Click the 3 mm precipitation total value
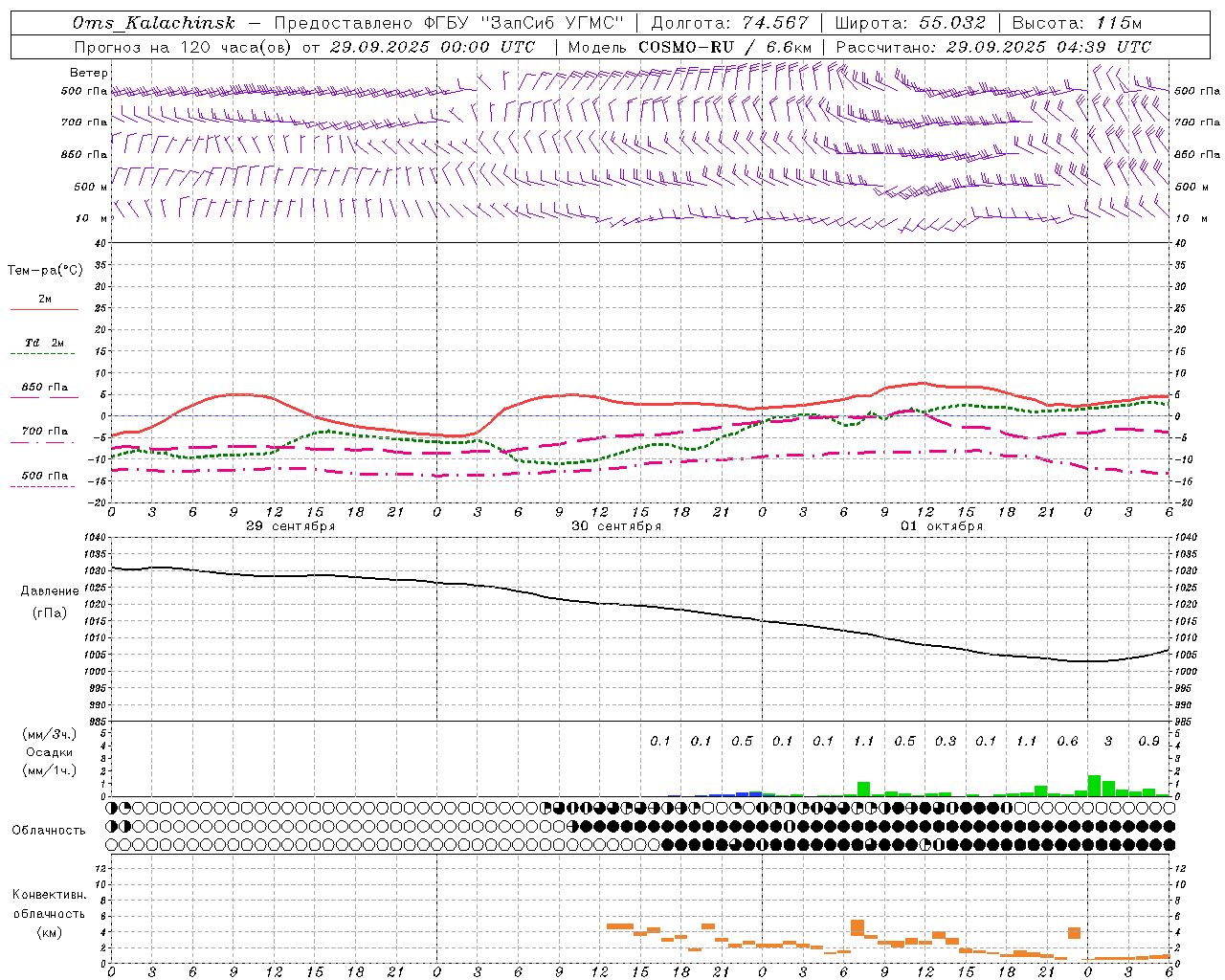Viewport: 1225px width, 980px height. pyautogui.click(x=1107, y=741)
